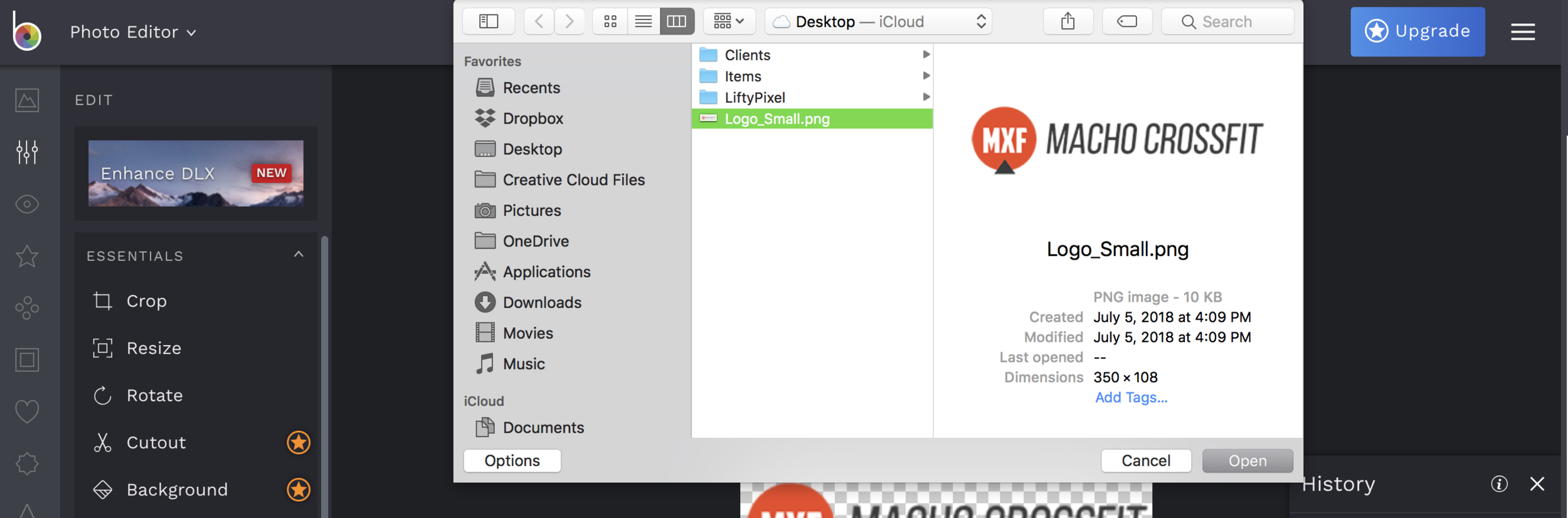Close the History panel
Viewport: 1568px width, 518px height.
coord(1537,484)
